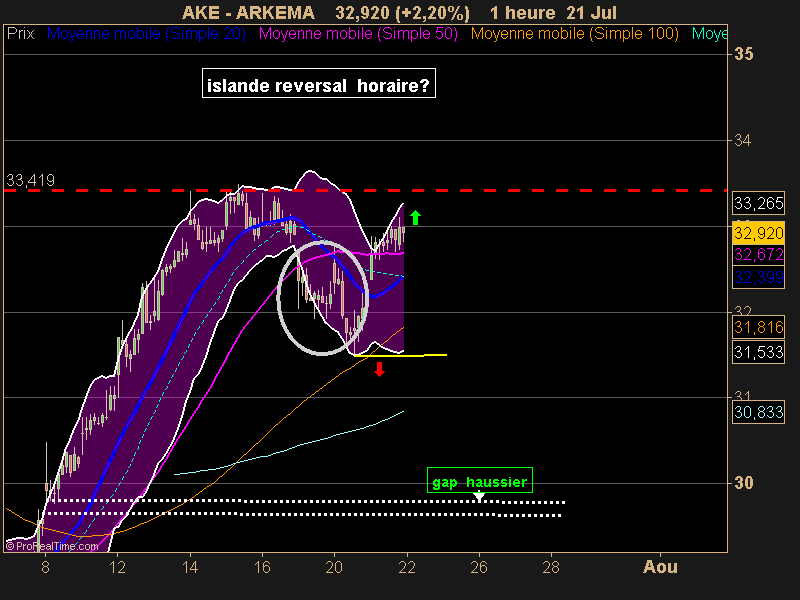Viewport: 800px width, 600px height.
Task: Click the AKE - ARKEMA chart title
Action: pos(248,13)
